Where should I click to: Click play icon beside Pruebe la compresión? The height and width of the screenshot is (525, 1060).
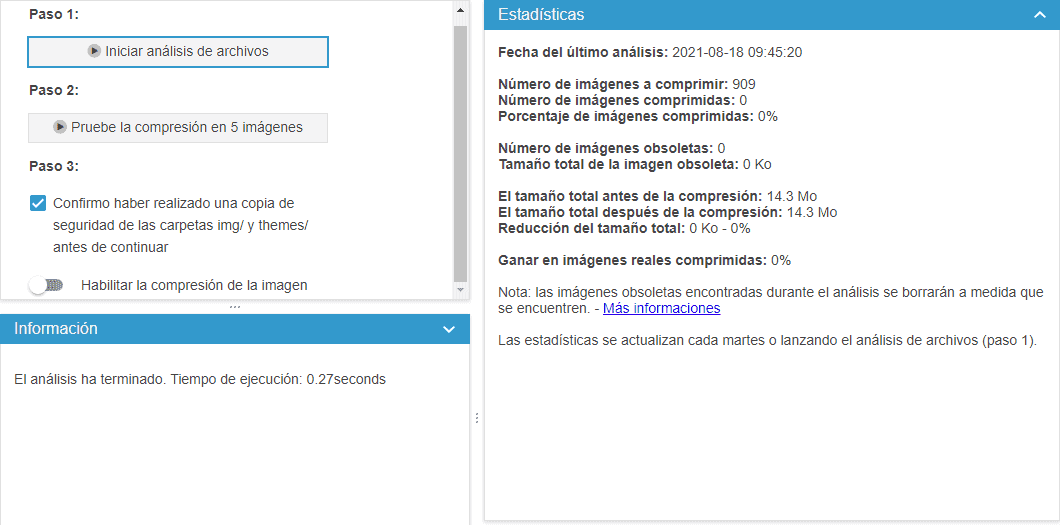[60, 127]
